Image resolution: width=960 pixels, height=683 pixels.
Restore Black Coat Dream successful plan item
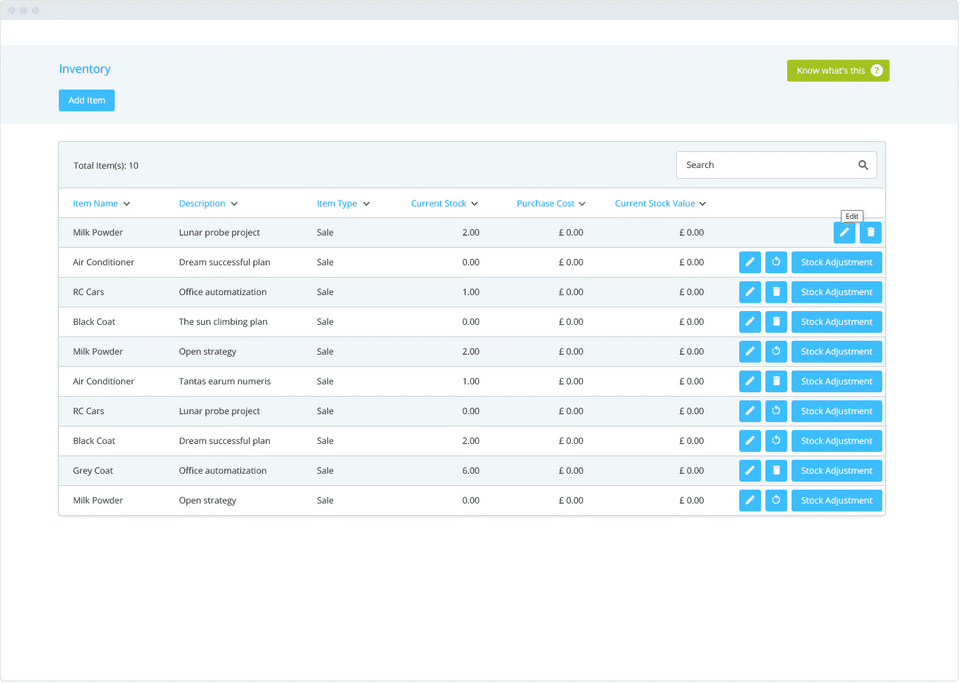776,441
